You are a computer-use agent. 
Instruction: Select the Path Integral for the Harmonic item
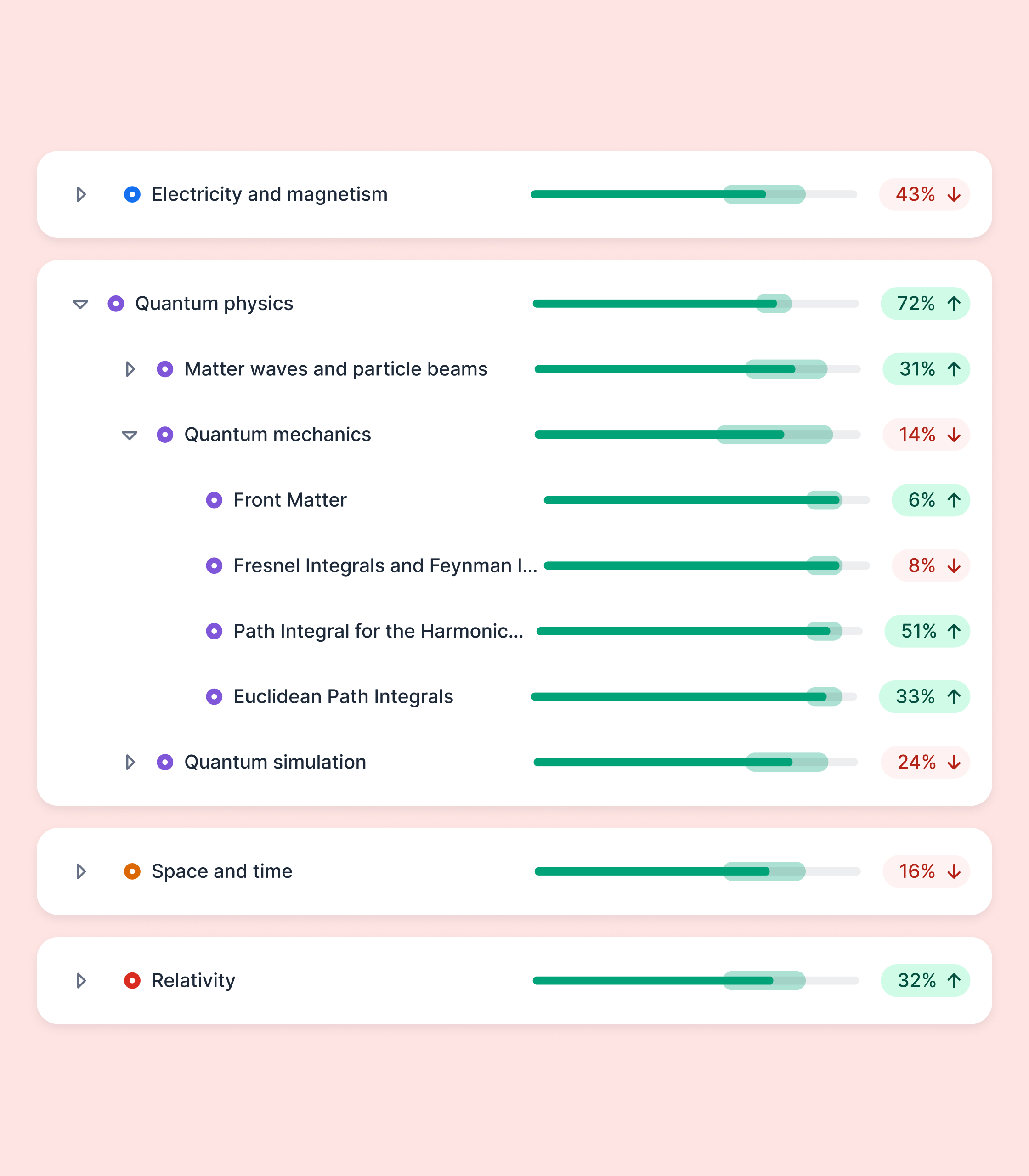[378, 632]
